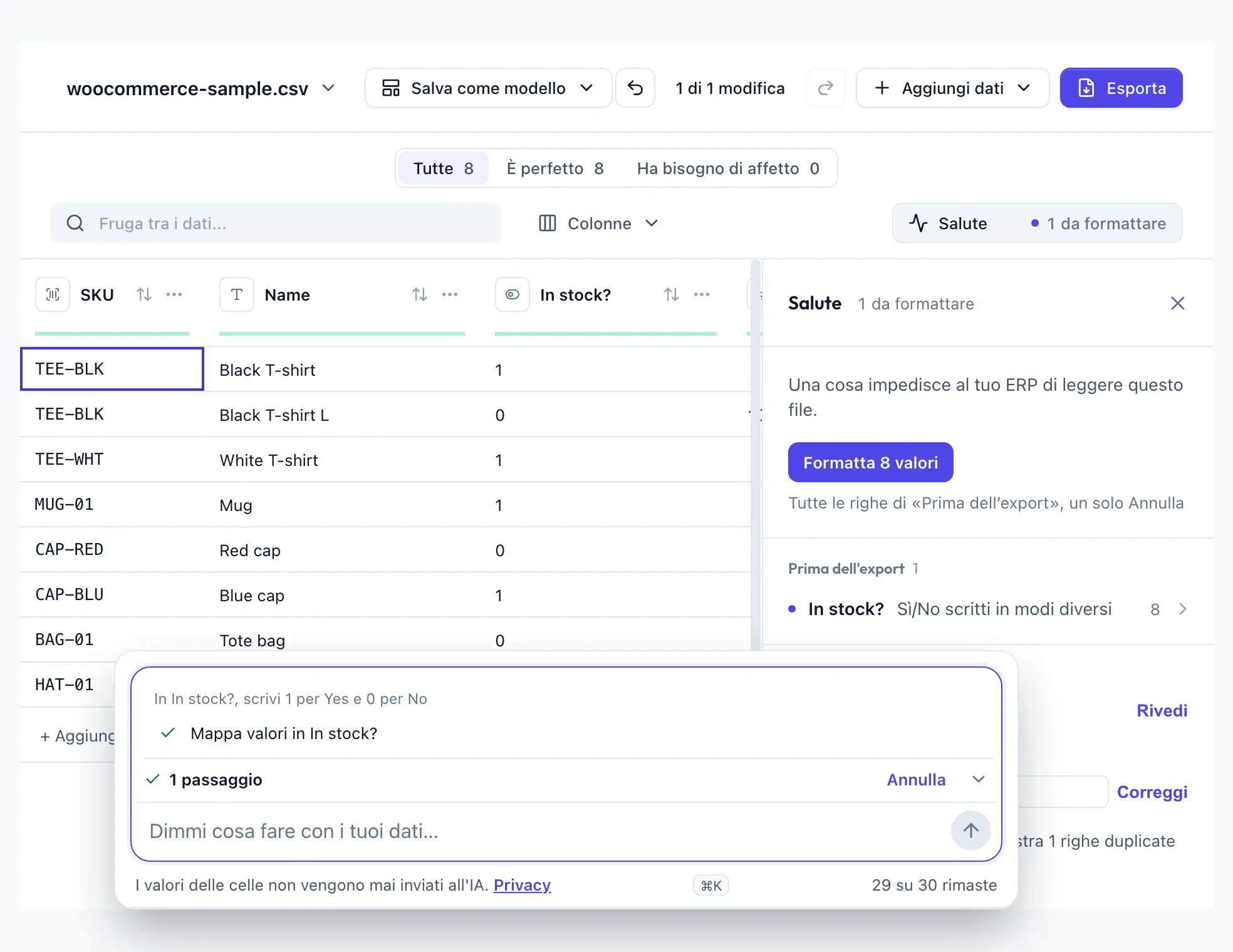
Task: Open Name column options menu
Action: pyautogui.click(x=450, y=294)
